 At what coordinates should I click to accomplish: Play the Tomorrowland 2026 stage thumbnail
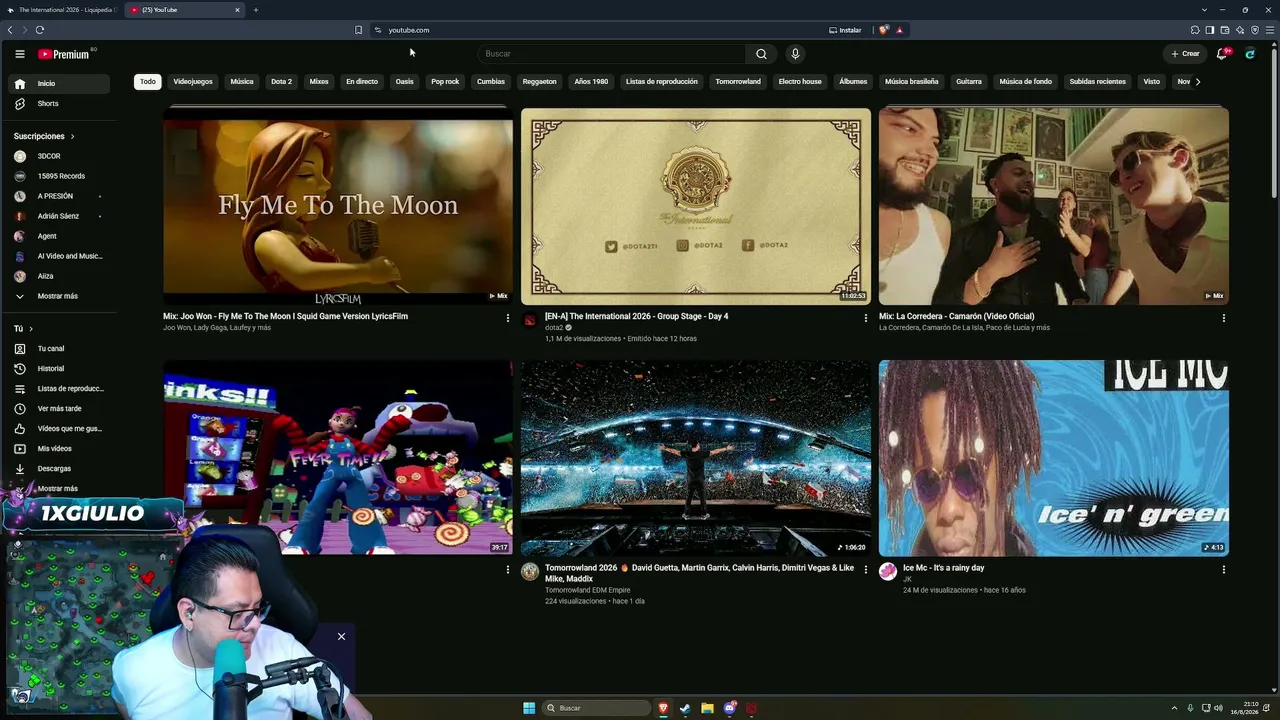(x=696, y=458)
